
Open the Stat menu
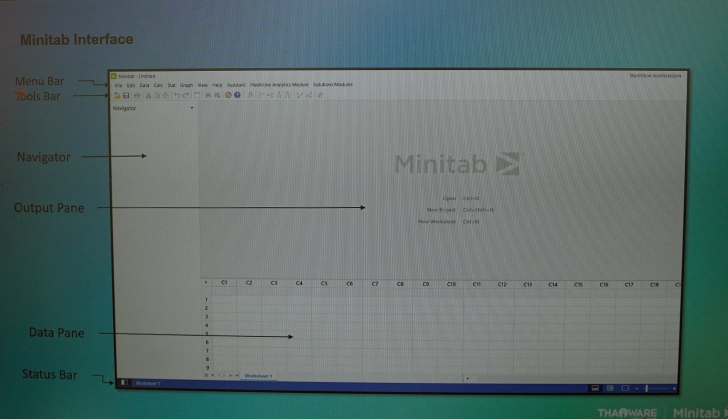171,85
